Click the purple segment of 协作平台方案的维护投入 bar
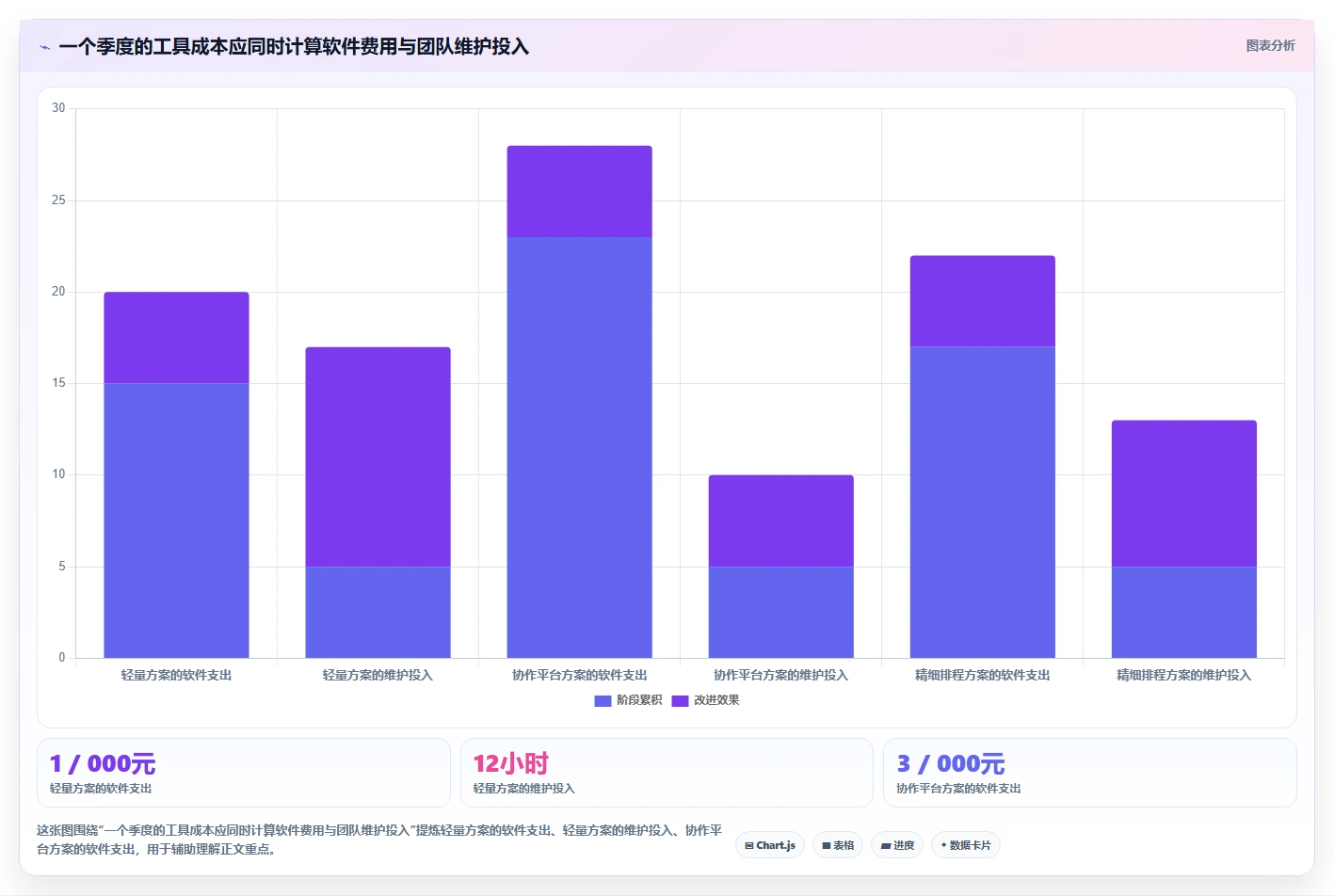The width and height of the screenshot is (1334, 896). (780, 520)
